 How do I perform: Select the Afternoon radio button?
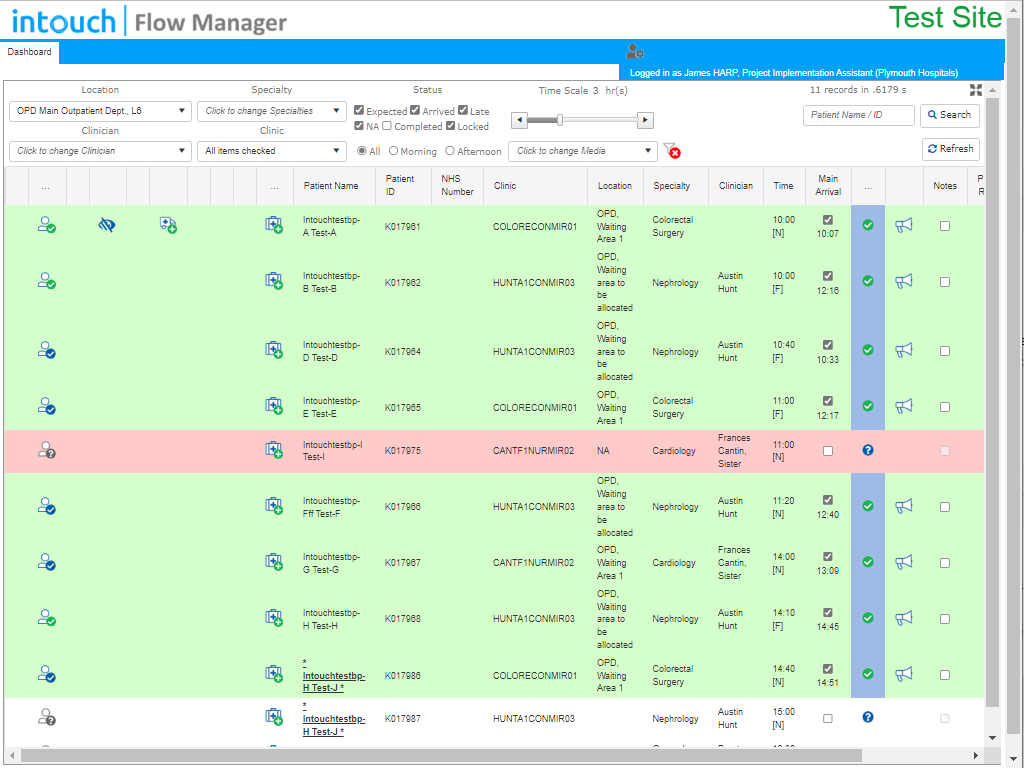pos(450,151)
